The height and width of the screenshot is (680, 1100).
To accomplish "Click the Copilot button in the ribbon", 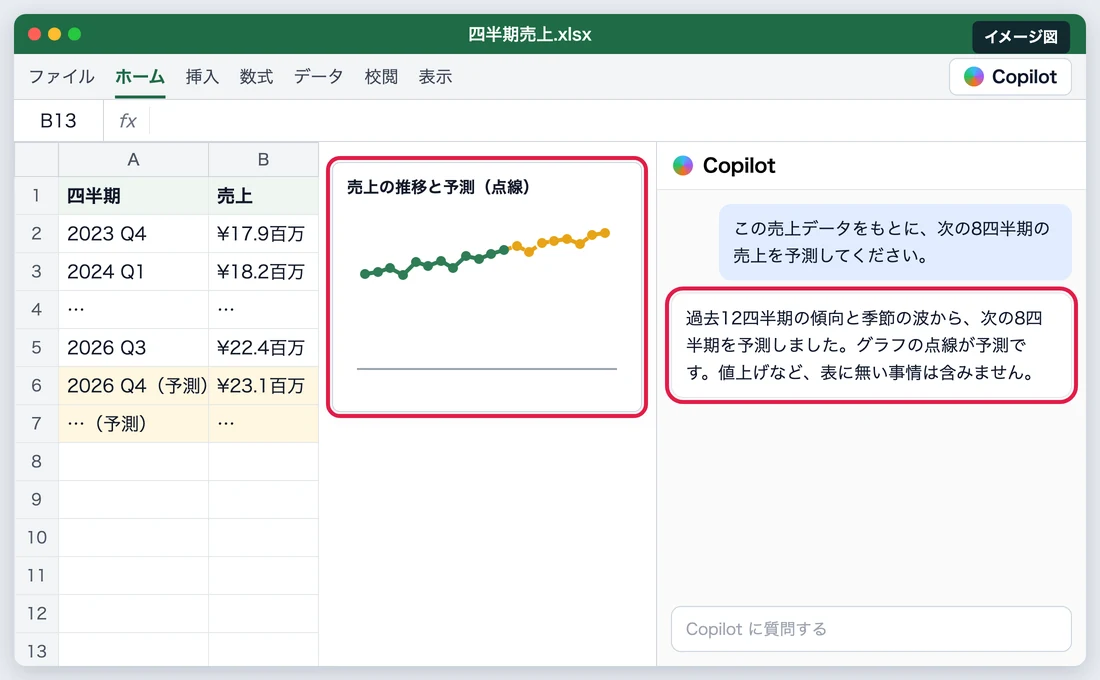I will tap(1010, 76).
